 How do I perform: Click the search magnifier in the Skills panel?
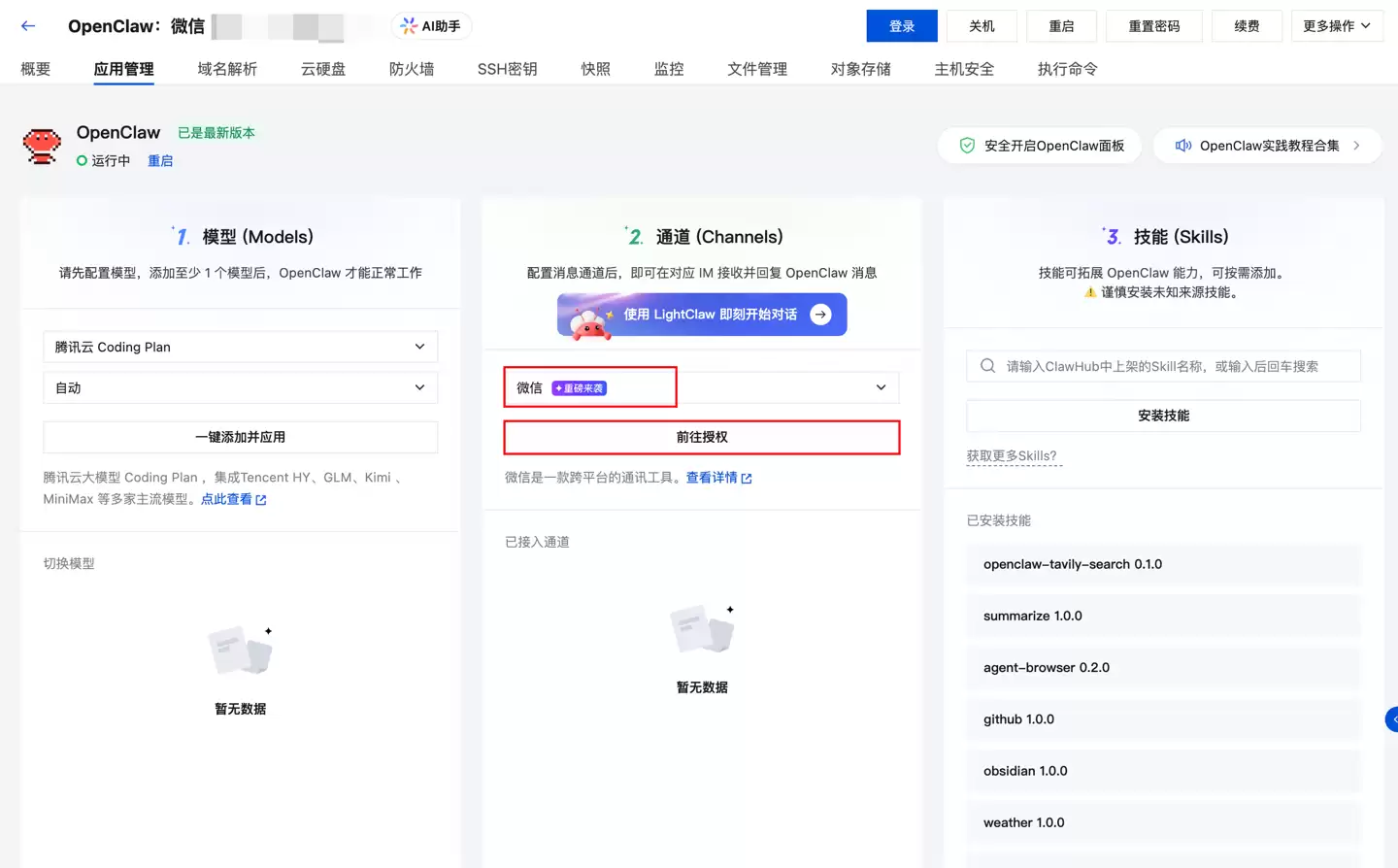pyautogui.click(x=986, y=366)
